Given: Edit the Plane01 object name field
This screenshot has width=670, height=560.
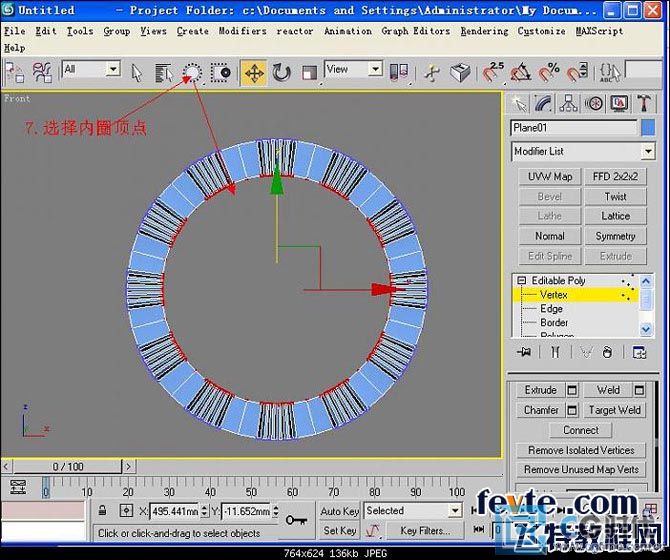Looking at the screenshot, I should coord(573,128).
